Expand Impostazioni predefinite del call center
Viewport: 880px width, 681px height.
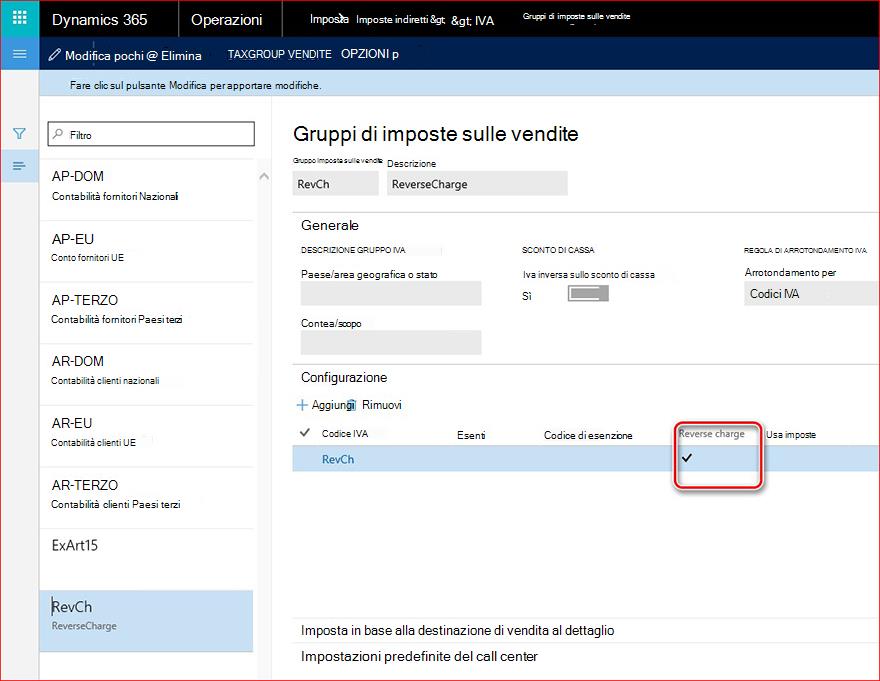tap(419, 656)
